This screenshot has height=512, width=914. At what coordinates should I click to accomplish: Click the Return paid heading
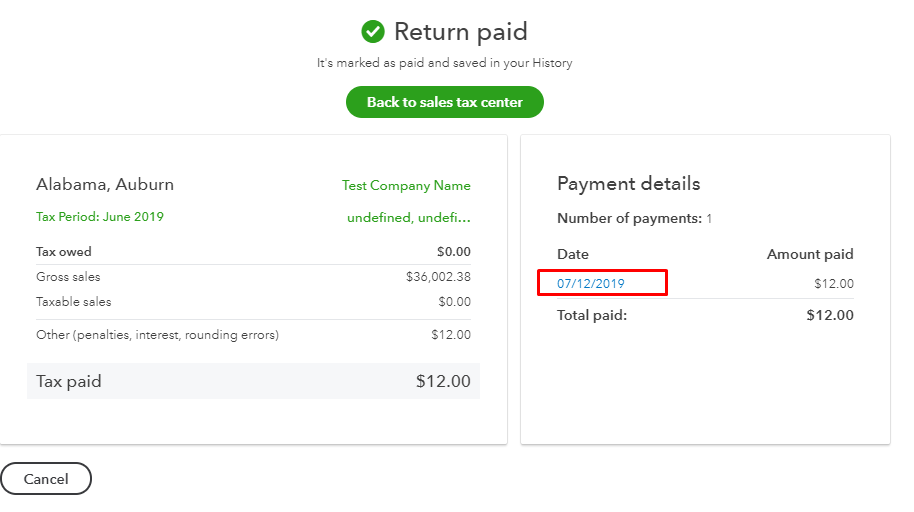click(460, 32)
